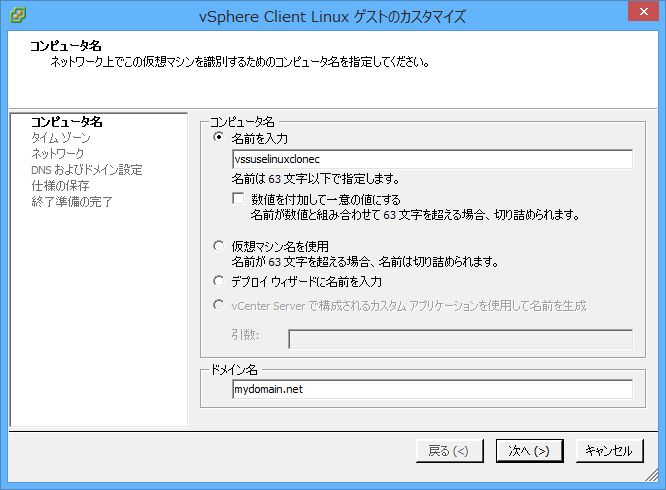Select the タイム ゾーン step in the sidebar
Screen dimensions: 666x490
pos(61,138)
